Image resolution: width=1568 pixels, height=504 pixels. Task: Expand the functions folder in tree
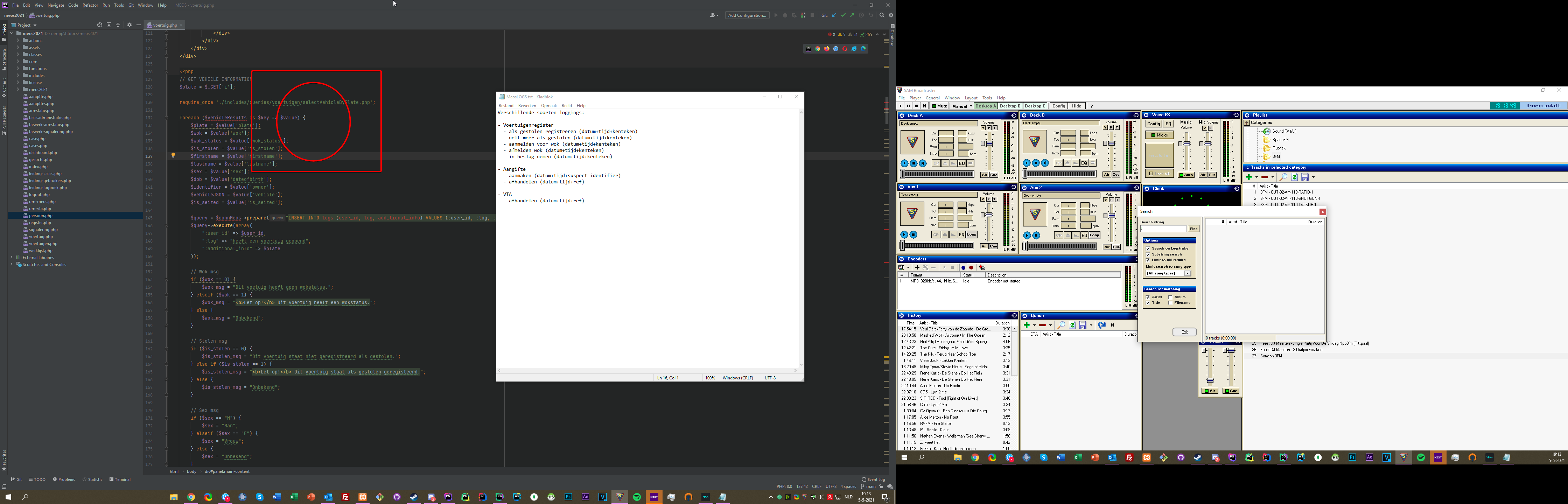coord(18,69)
